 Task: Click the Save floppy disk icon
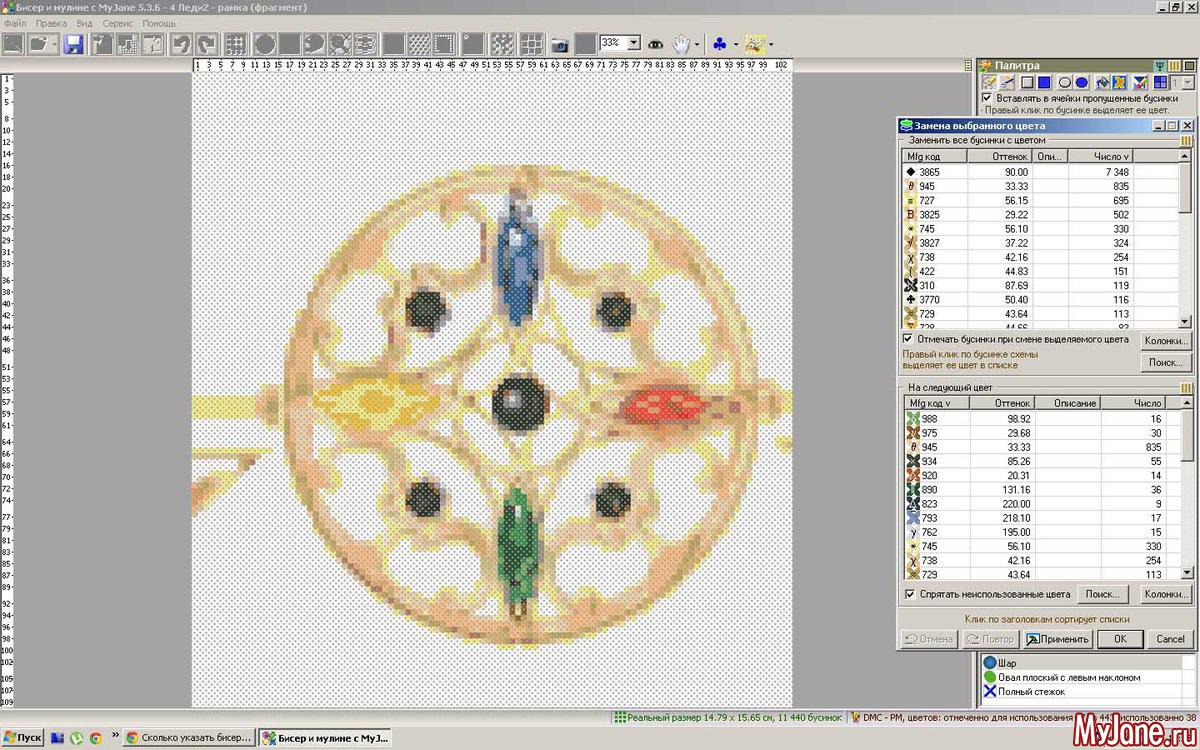point(73,44)
